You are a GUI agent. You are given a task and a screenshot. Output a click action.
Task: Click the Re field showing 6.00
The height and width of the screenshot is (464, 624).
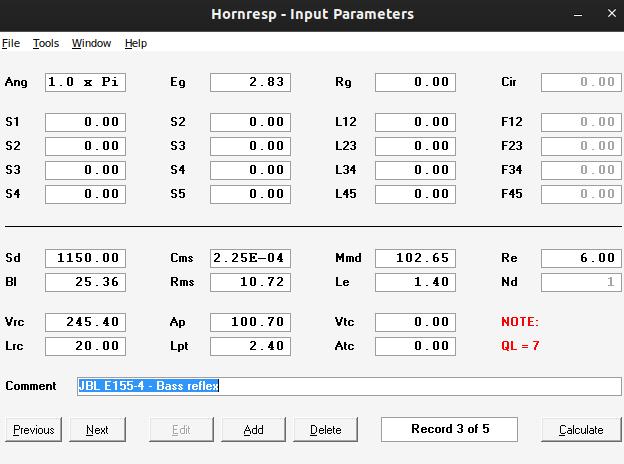pyautogui.click(x=581, y=258)
